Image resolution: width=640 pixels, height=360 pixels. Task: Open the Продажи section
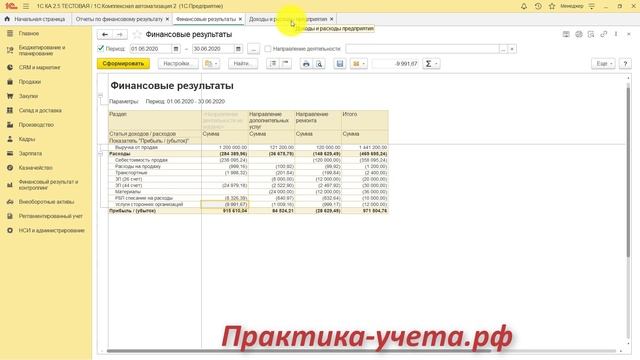click(x=29, y=82)
